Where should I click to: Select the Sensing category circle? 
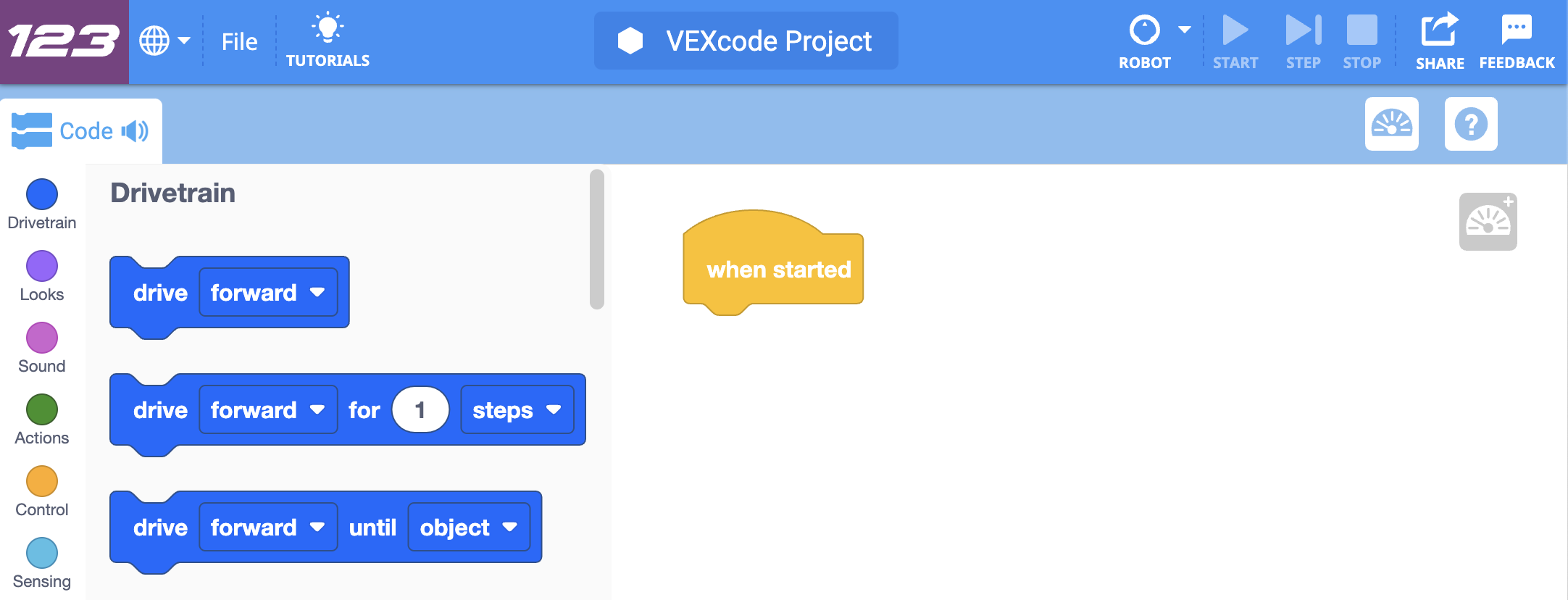click(41, 553)
